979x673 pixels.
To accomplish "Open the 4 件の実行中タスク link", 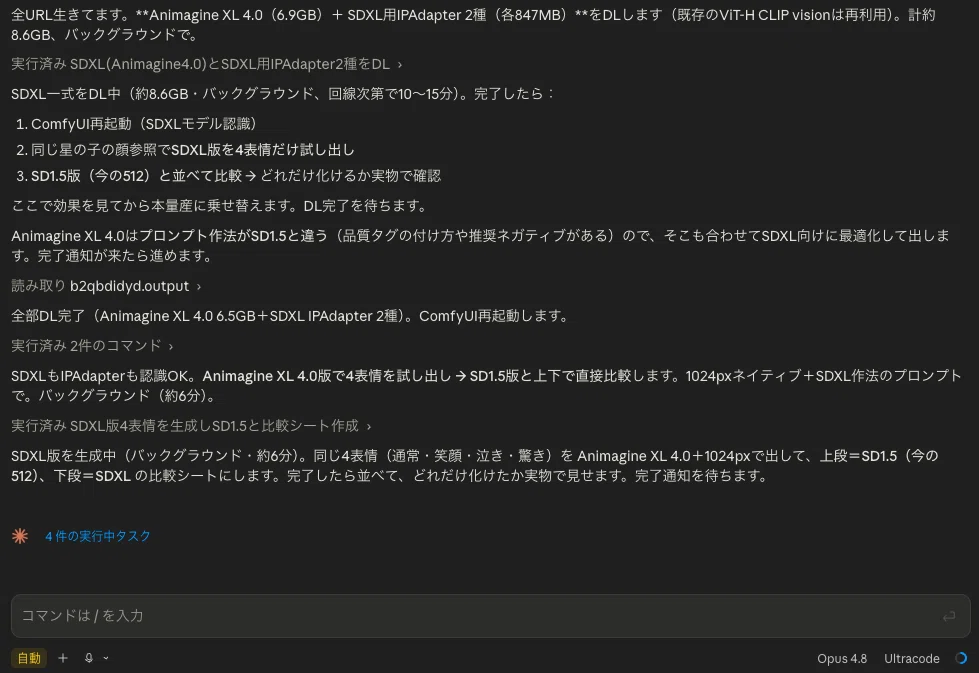I will (x=98, y=536).
